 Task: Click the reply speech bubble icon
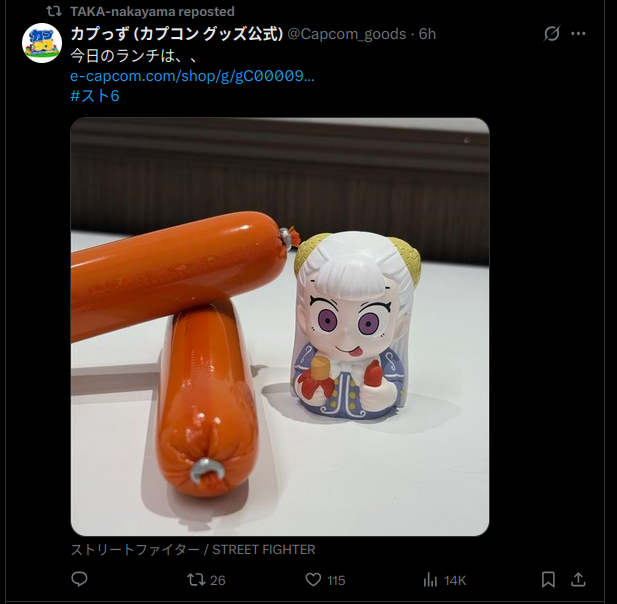79,579
